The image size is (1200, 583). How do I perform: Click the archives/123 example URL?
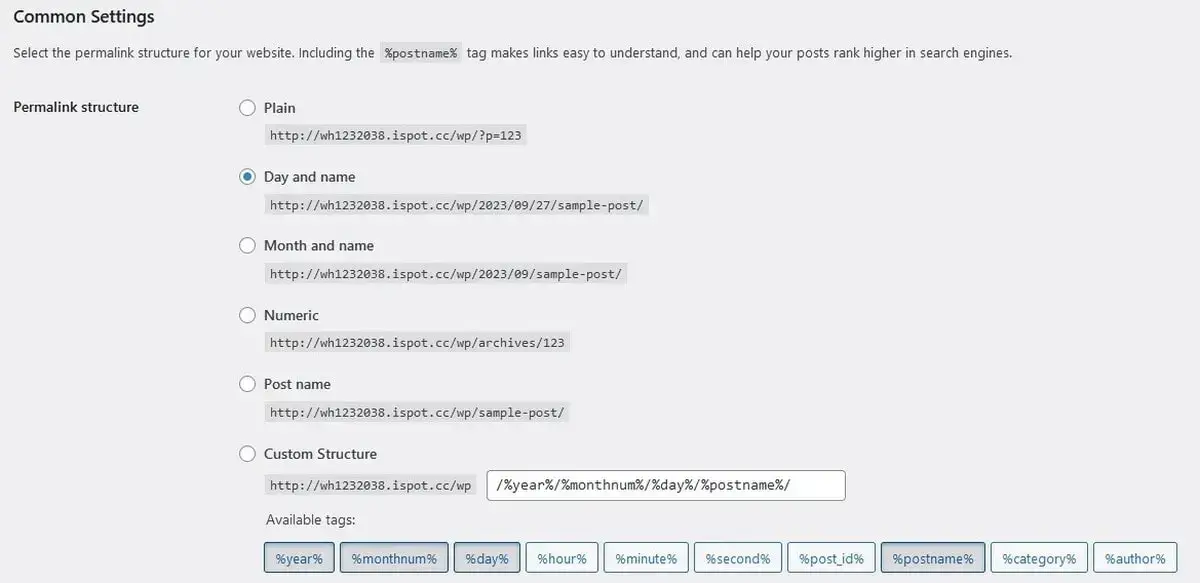tap(417, 343)
